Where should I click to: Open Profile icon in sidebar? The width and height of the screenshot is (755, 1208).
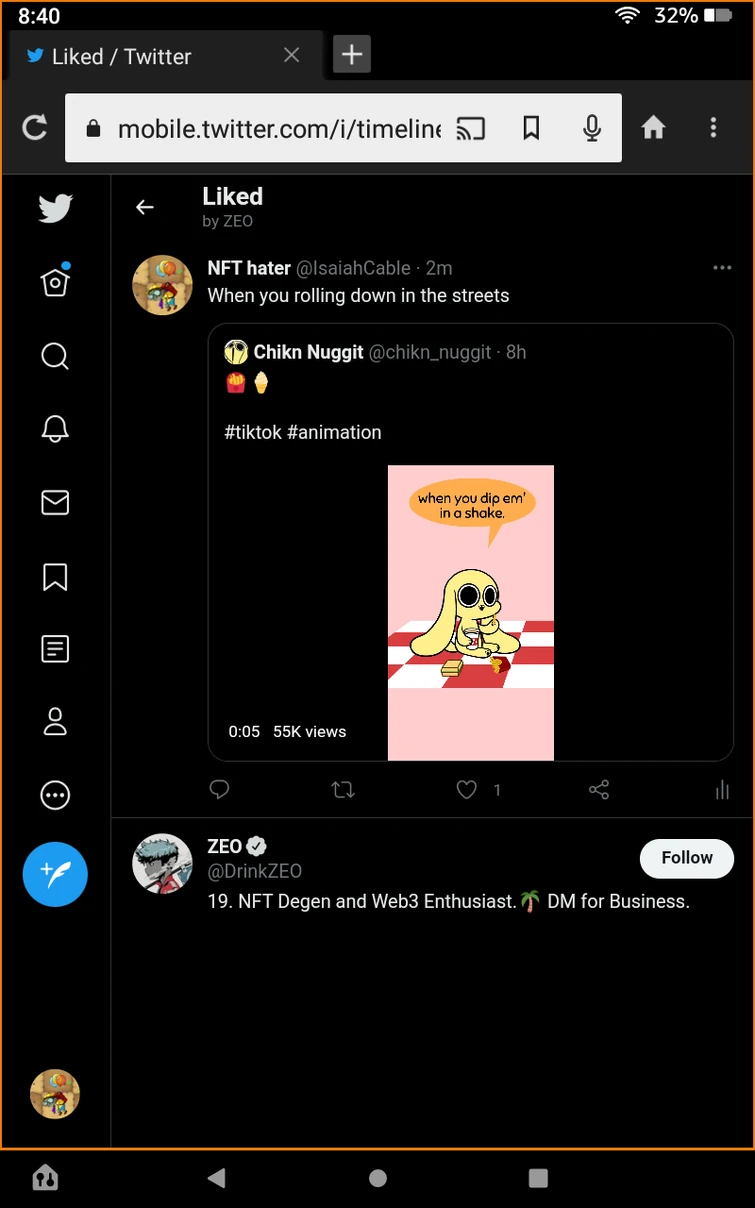pos(55,722)
